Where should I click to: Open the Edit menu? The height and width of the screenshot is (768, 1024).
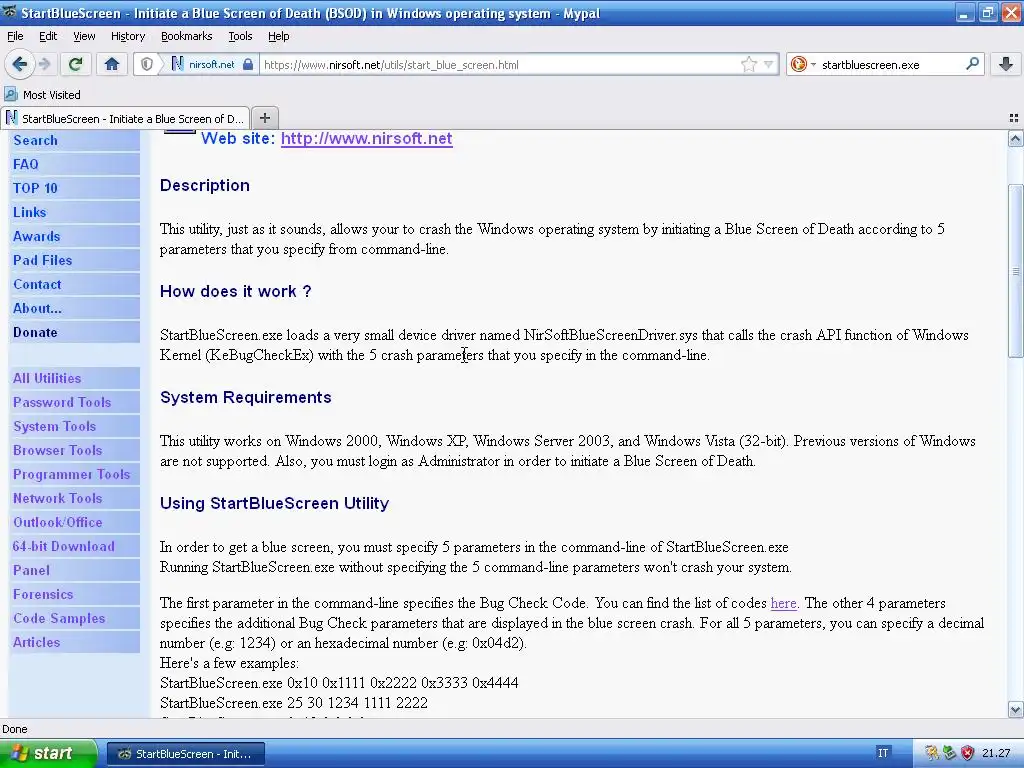(48, 36)
